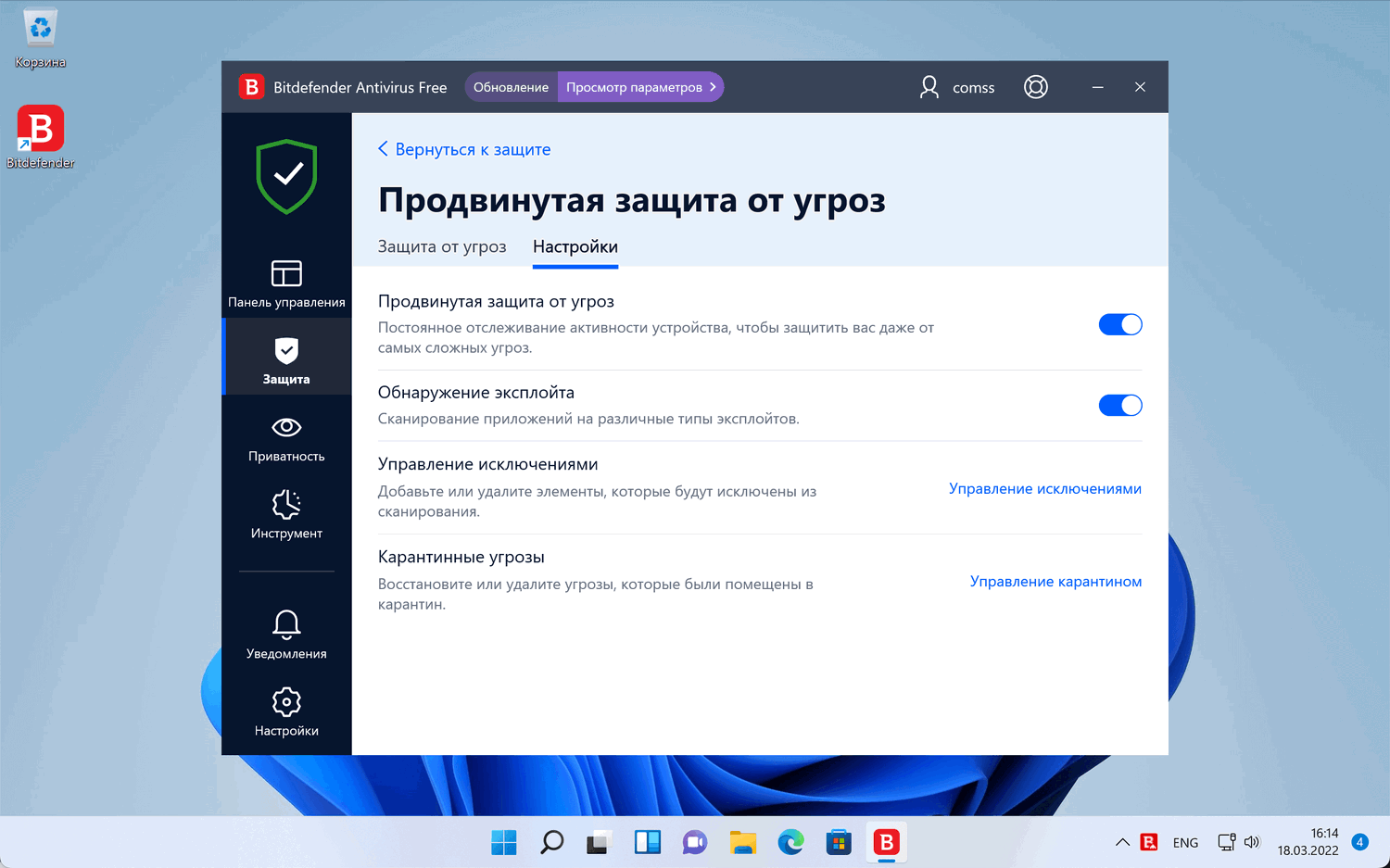1390x868 pixels.
Task: Select Защита in the sidebar
Action: (x=286, y=357)
